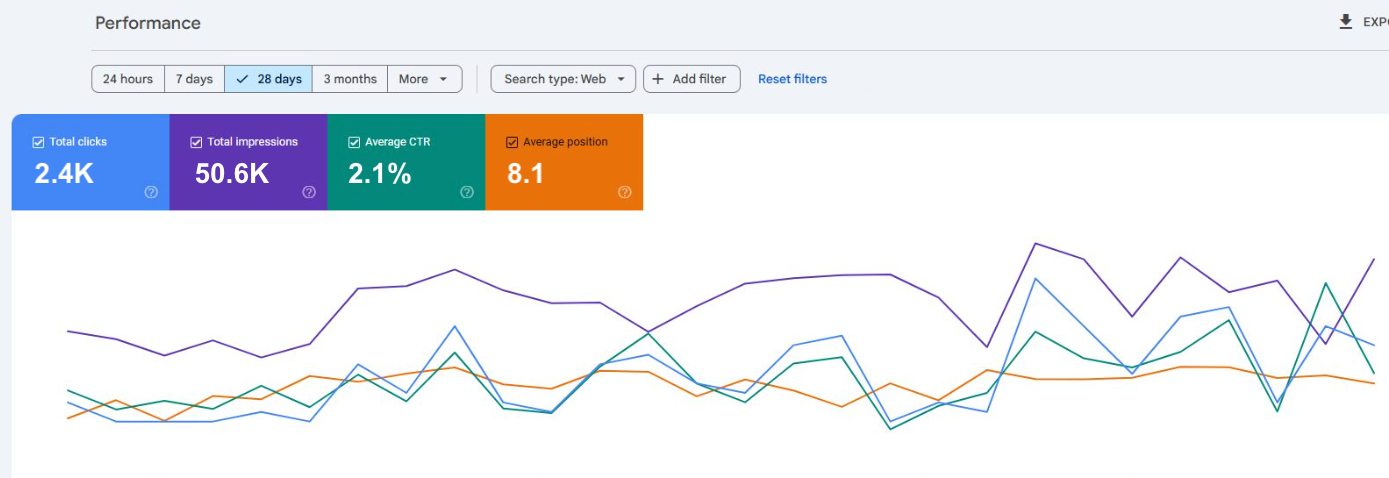The height and width of the screenshot is (478, 1389).
Task: Choose the 3 months date range
Action: click(350, 79)
